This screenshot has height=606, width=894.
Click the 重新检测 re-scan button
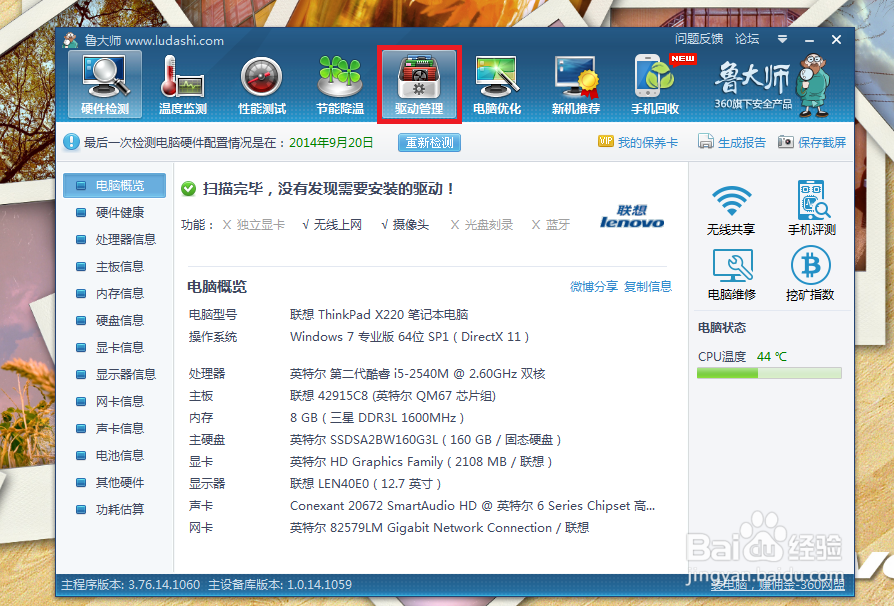(429, 143)
